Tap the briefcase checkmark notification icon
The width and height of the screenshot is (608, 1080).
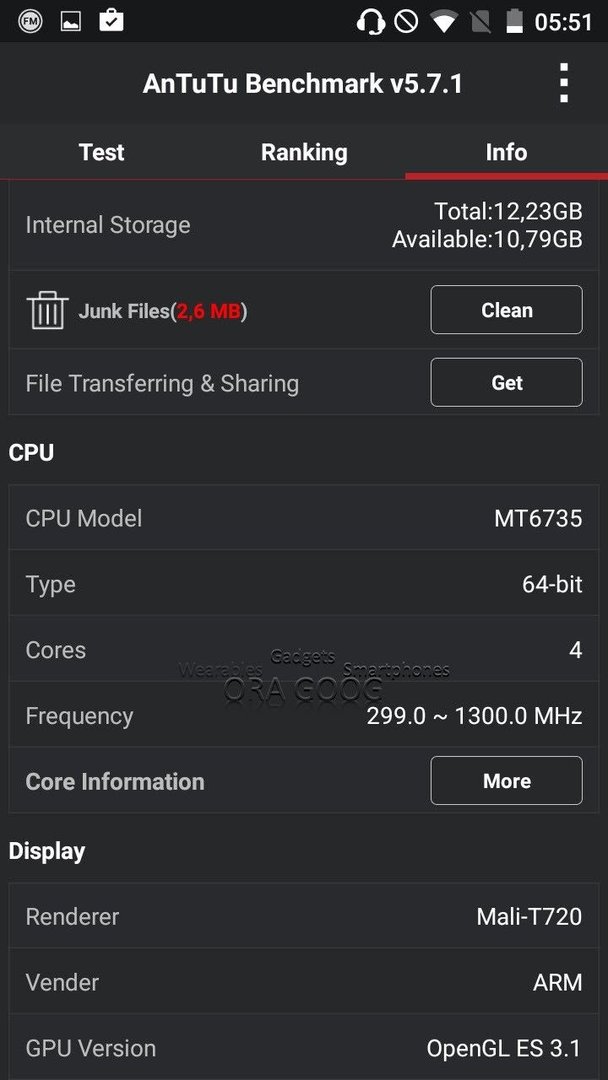click(112, 21)
